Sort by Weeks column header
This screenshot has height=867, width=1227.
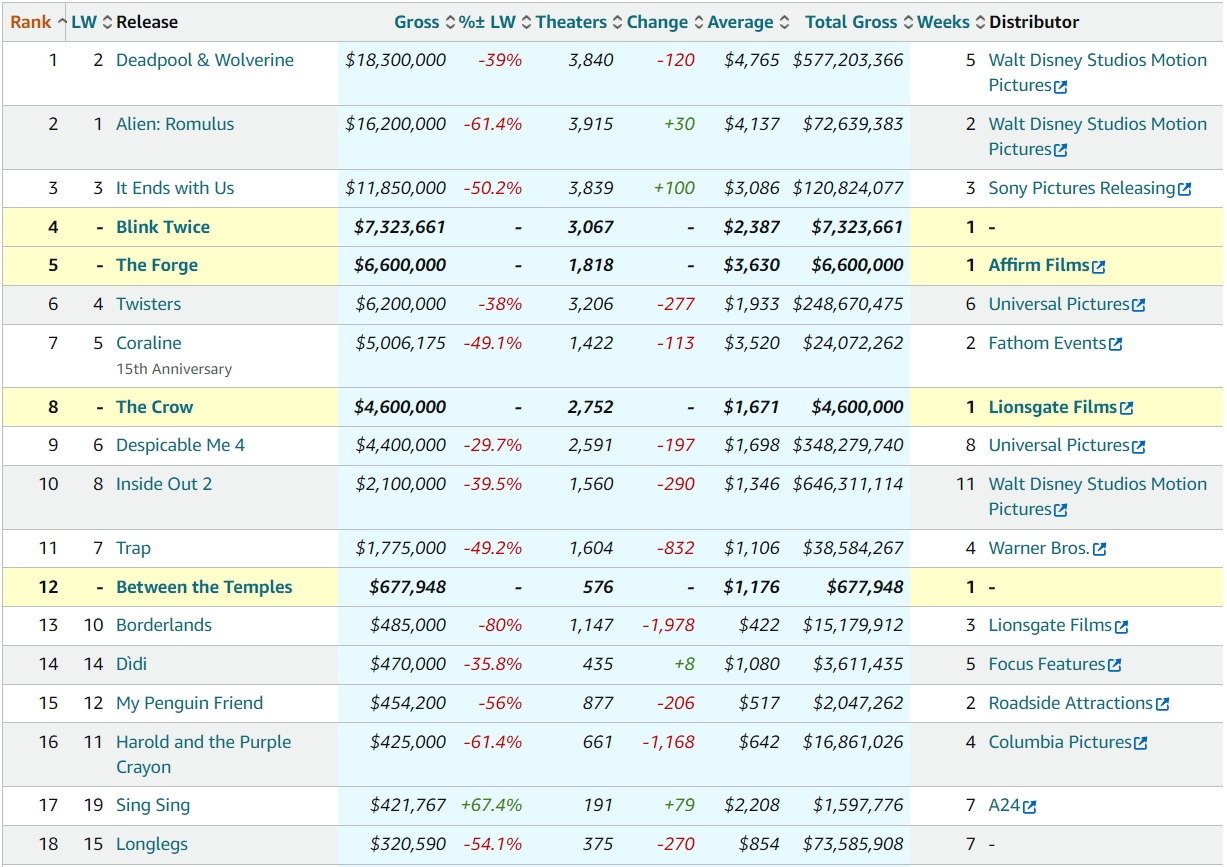click(943, 22)
